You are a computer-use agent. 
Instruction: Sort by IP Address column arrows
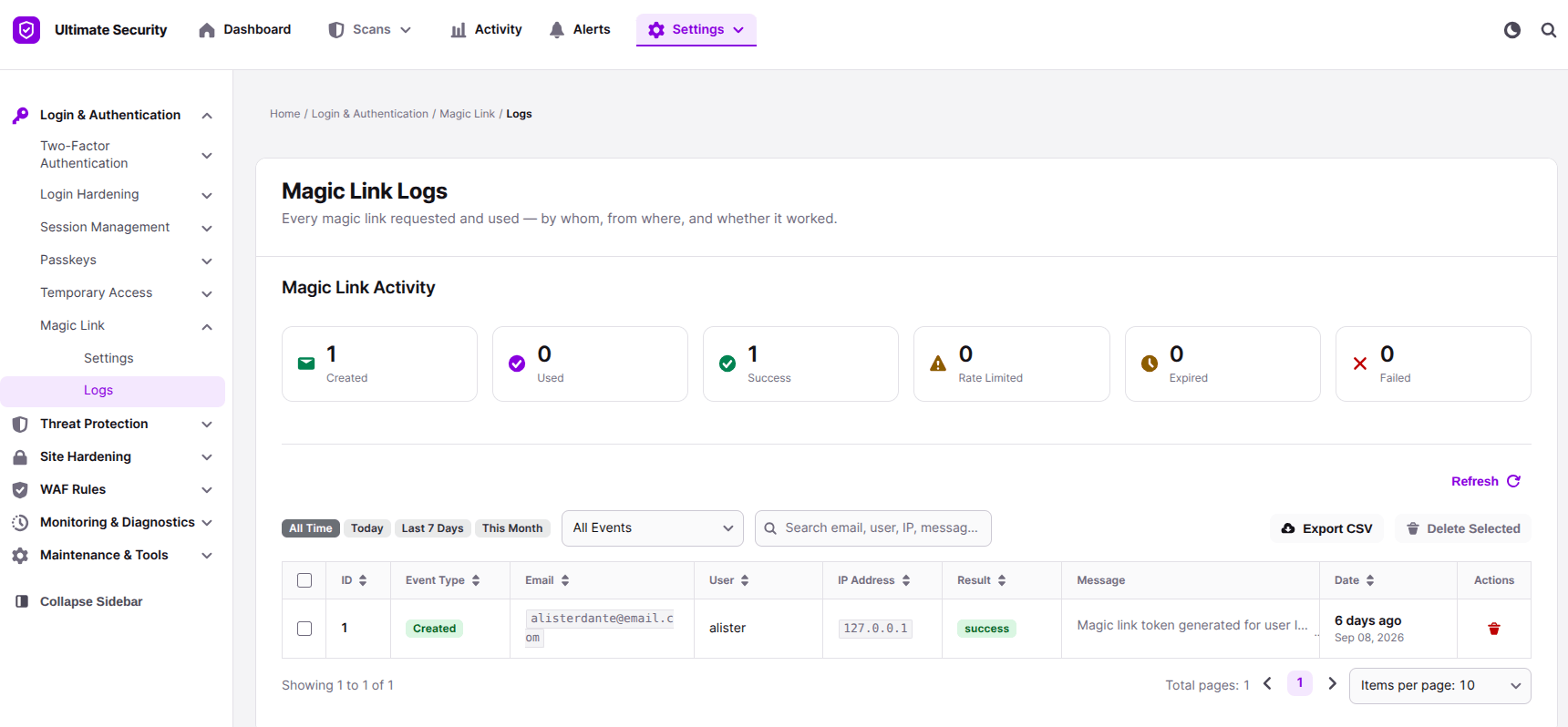coord(906,580)
